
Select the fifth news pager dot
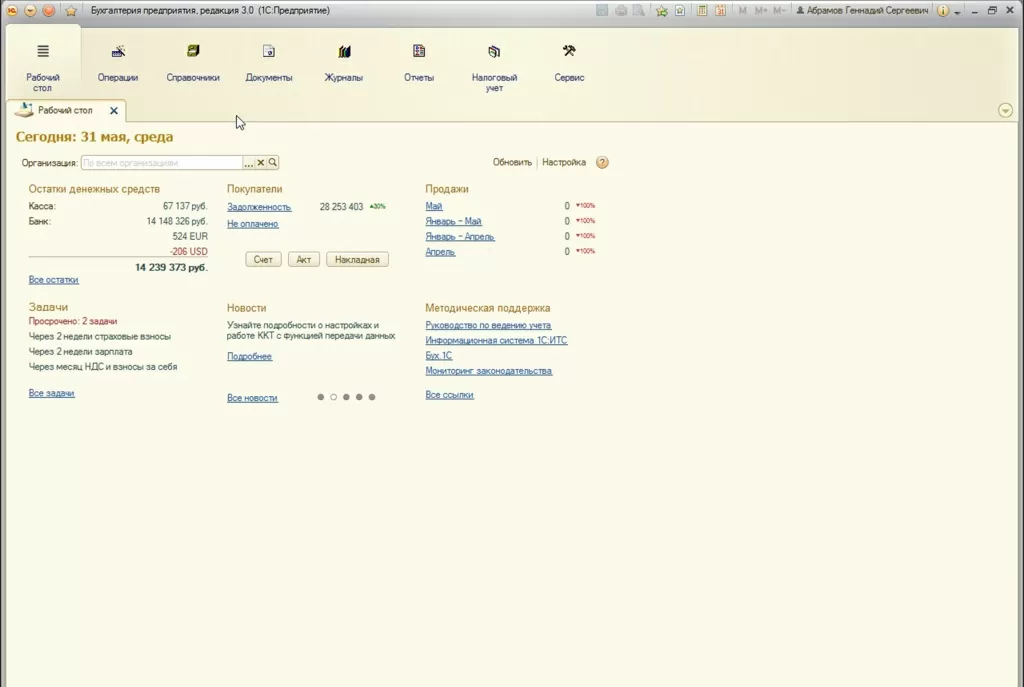[x=372, y=397]
